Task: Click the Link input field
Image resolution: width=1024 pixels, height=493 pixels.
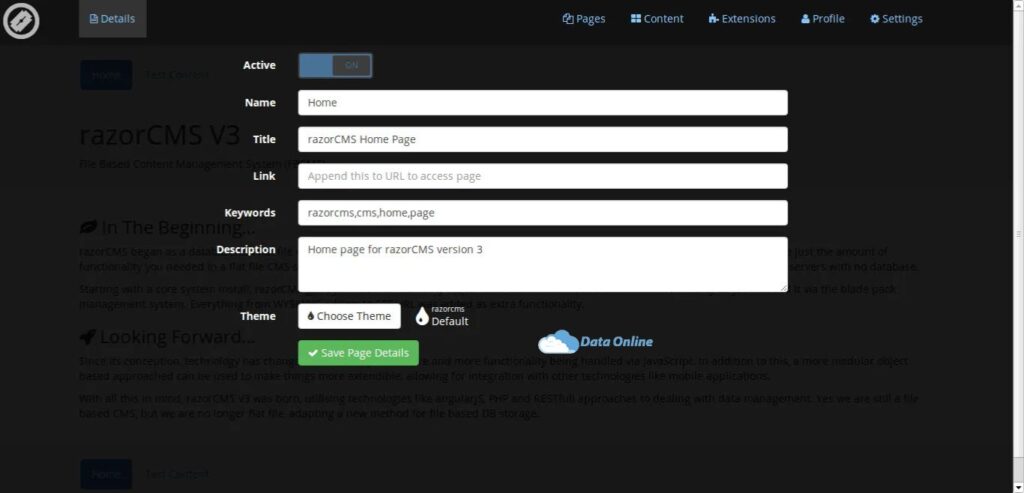Action: [x=543, y=176]
